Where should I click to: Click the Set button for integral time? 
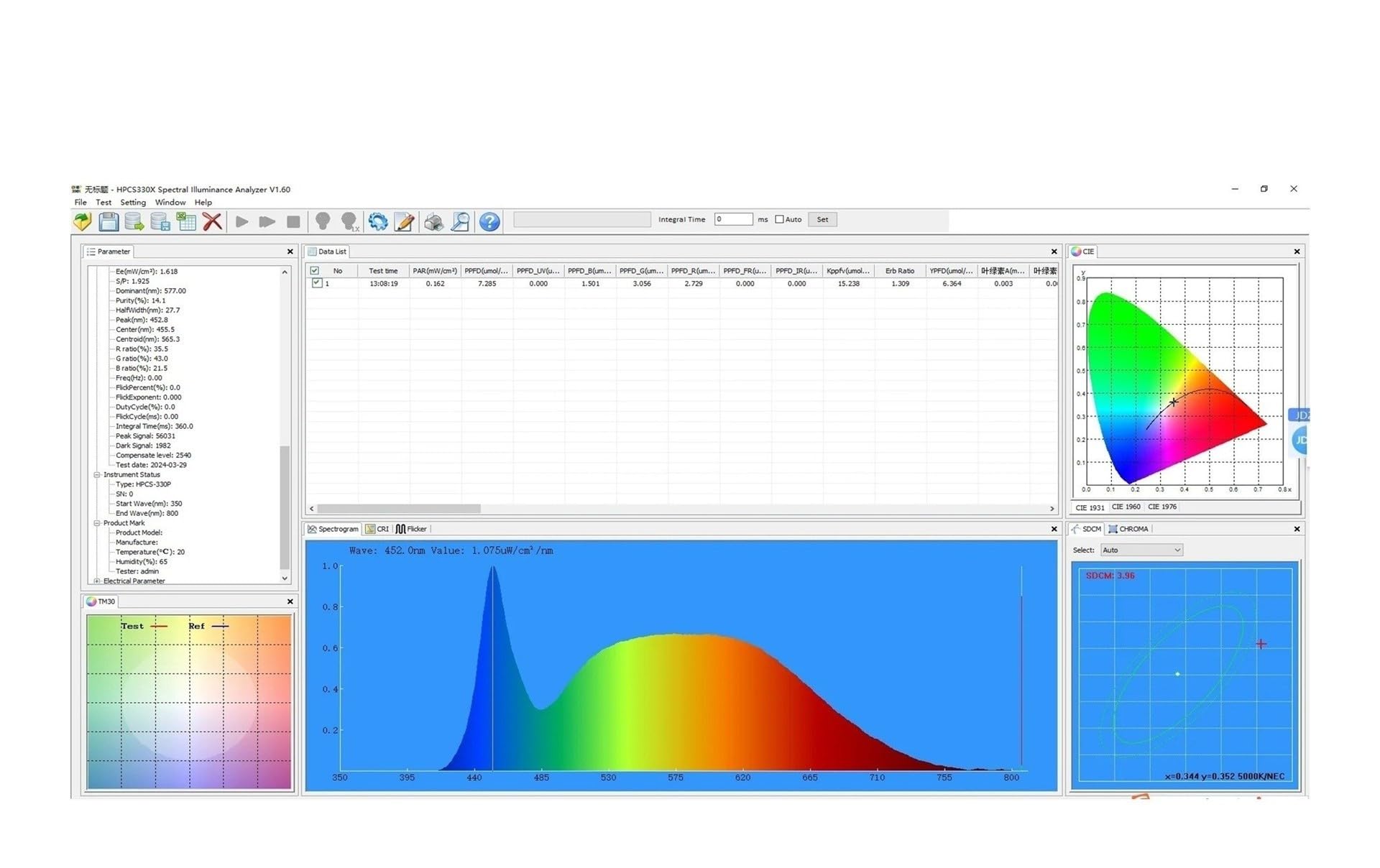[x=822, y=219]
